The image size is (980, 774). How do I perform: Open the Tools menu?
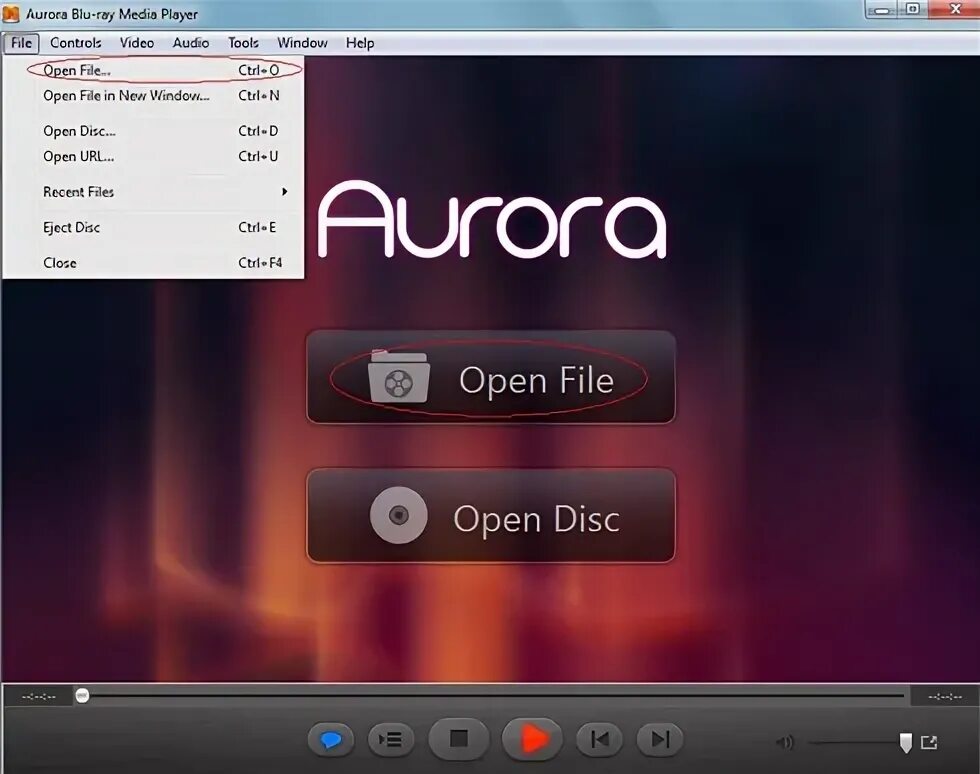pyautogui.click(x=243, y=43)
